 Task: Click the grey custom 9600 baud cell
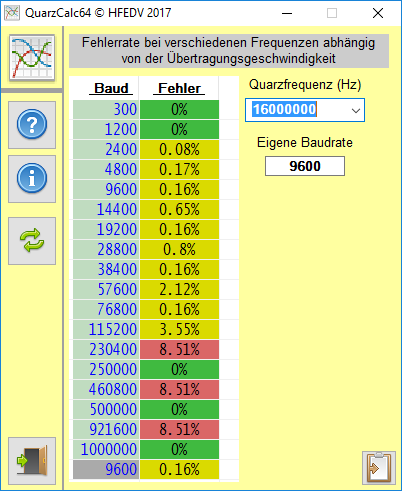[106, 469]
